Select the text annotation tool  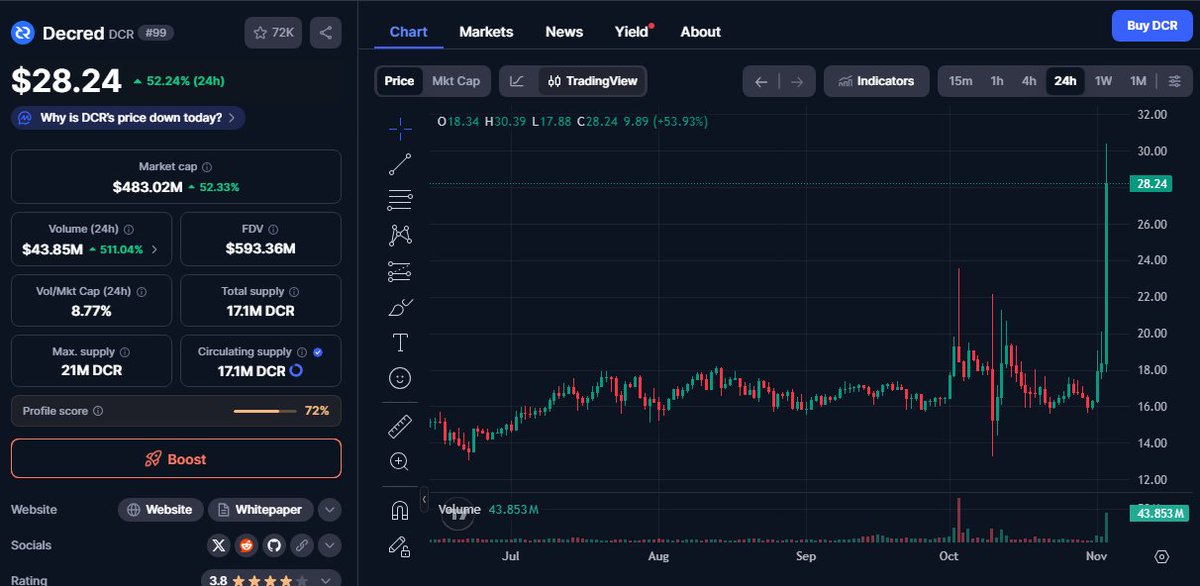(x=400, y=342)
